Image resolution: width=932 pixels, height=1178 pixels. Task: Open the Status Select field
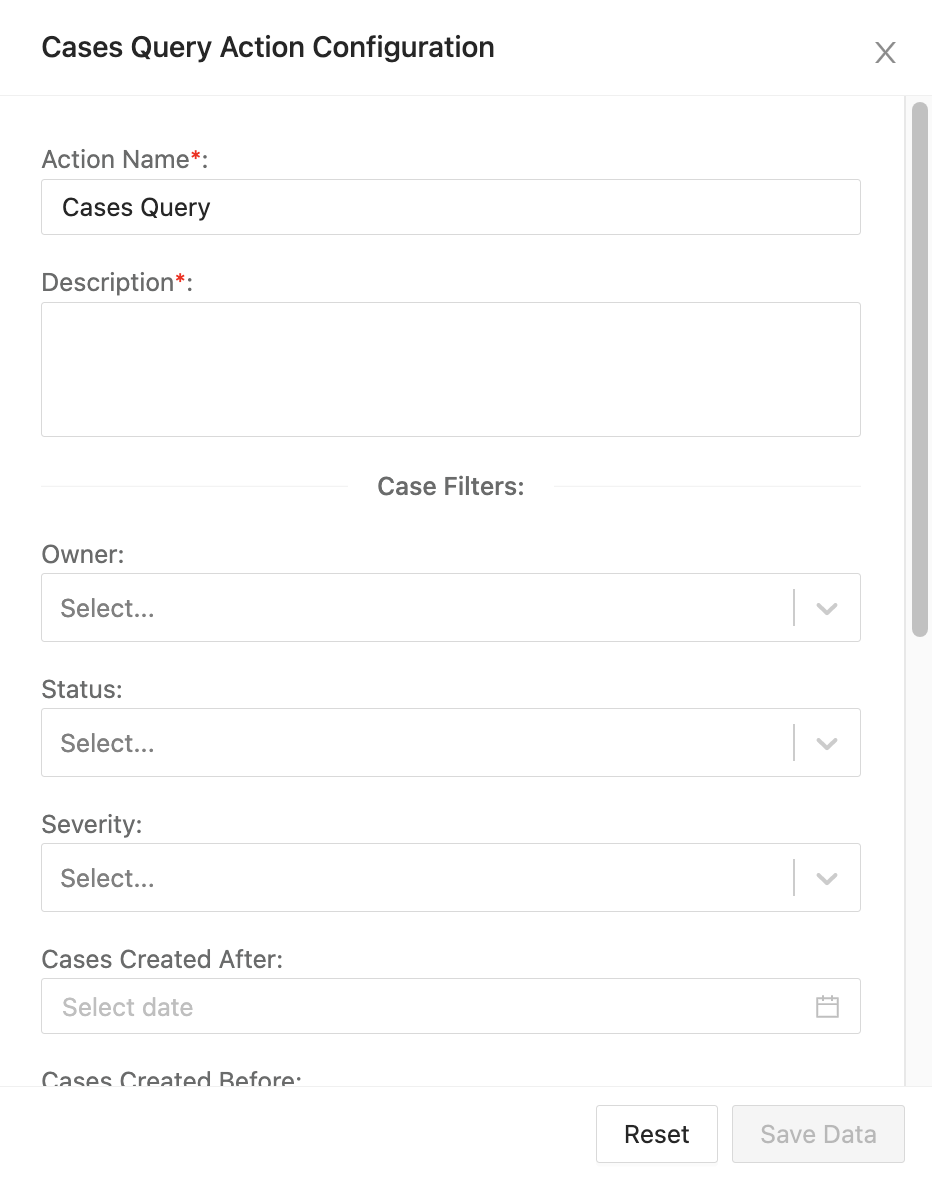tap(400, 742)
